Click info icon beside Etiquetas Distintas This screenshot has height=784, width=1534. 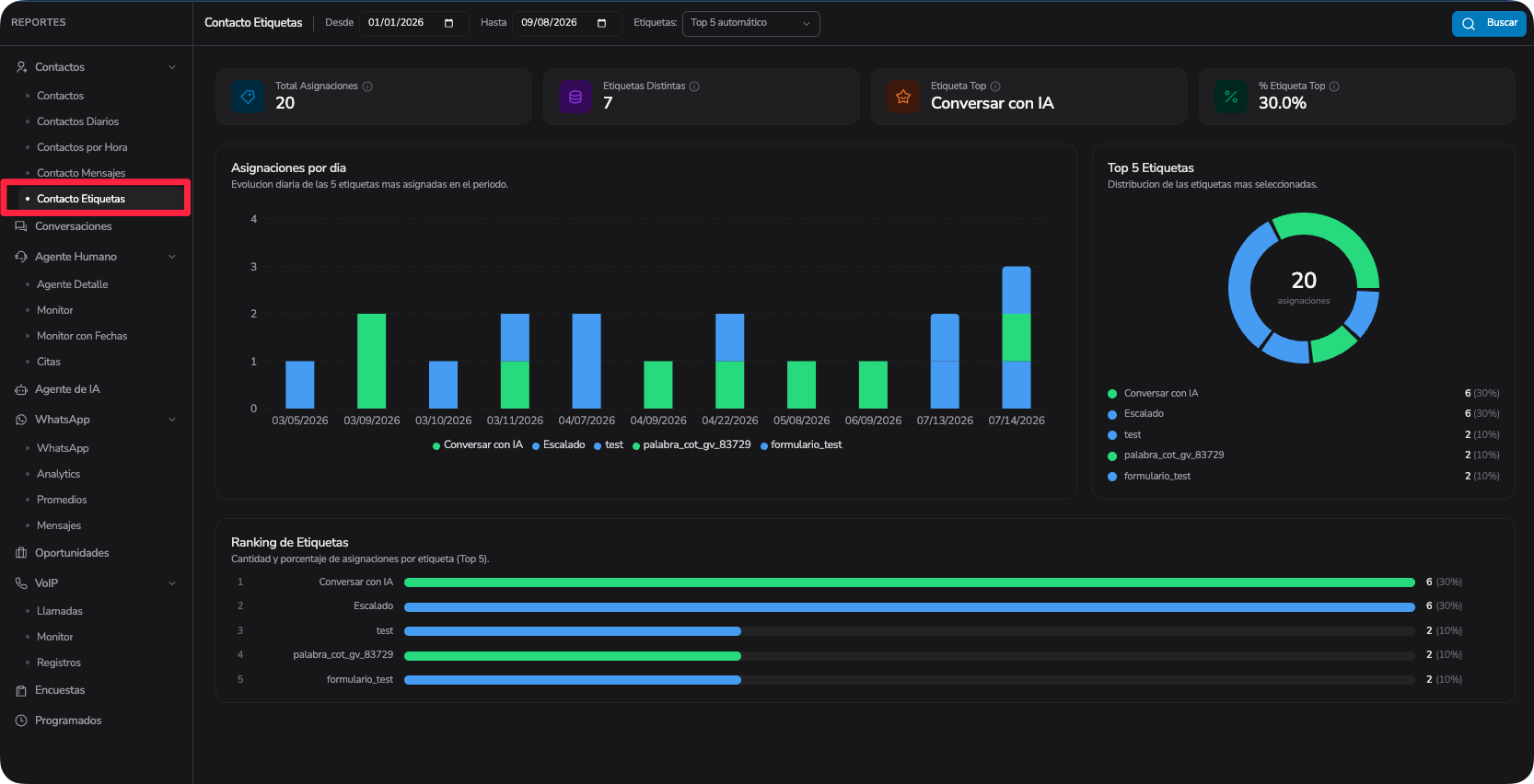coord(694,86)
